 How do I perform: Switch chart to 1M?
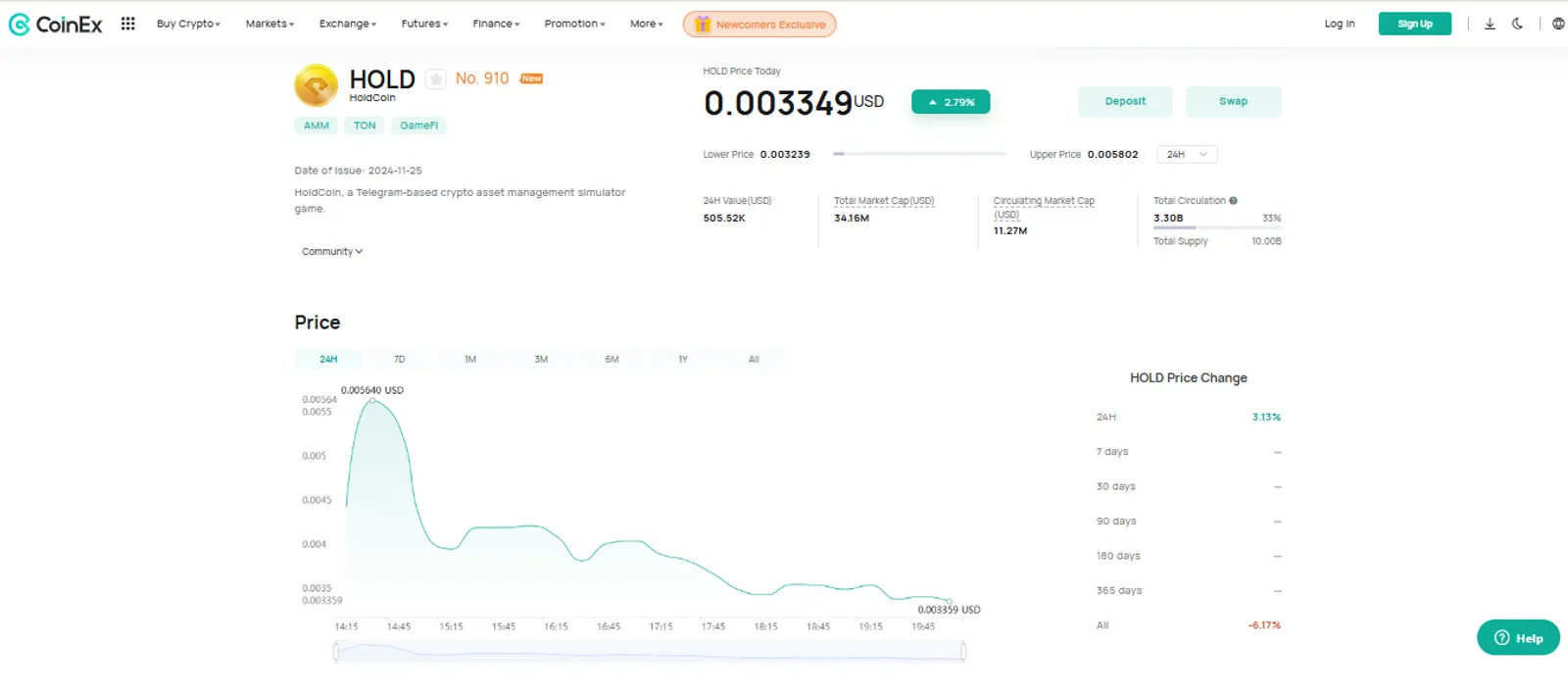tap(470, 360)
